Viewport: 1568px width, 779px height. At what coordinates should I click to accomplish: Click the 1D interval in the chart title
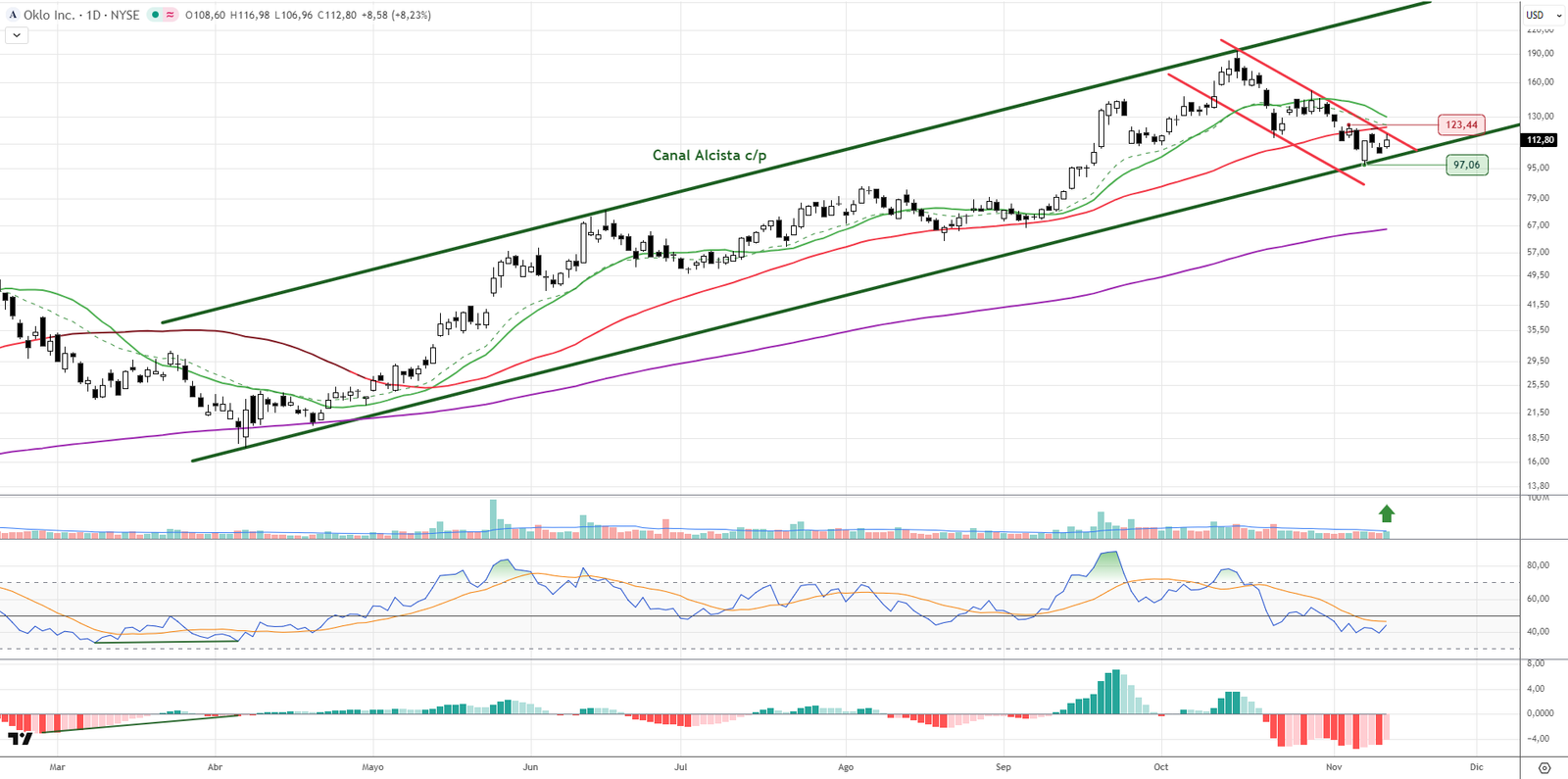click(94, 15)
